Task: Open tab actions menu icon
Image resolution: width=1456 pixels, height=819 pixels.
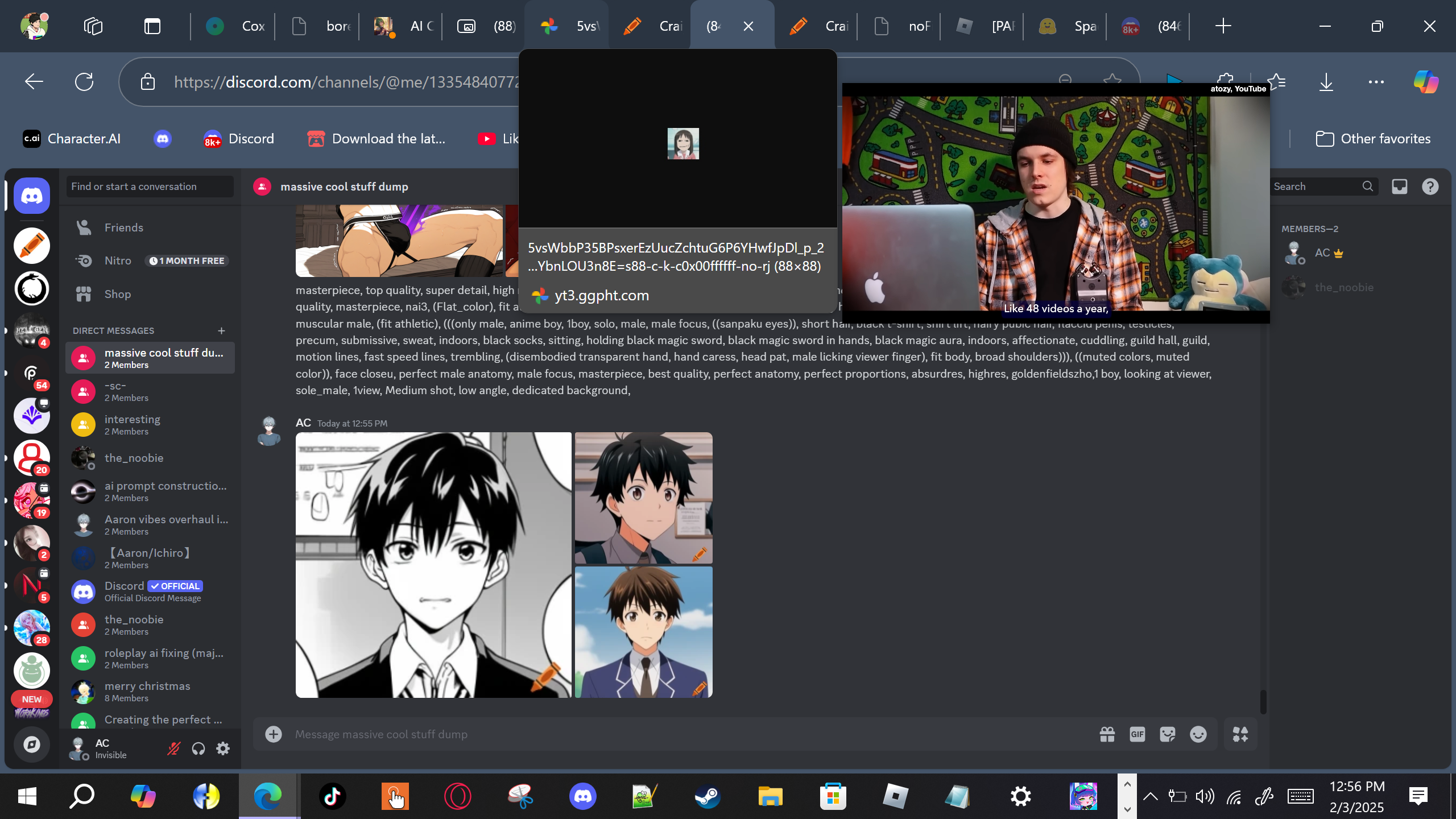Action: [x=152, y=26]
